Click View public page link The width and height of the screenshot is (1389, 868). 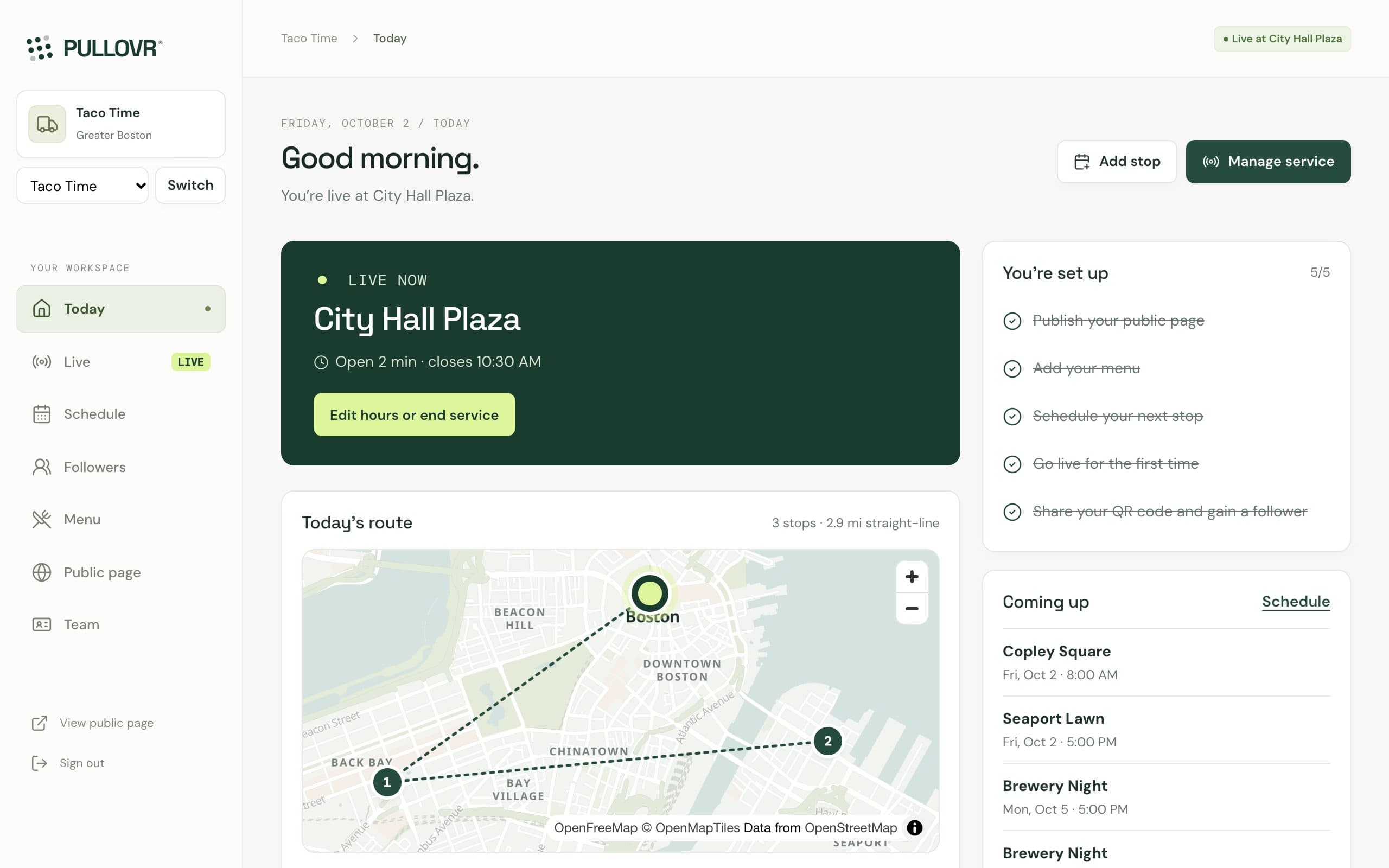click(x=107, y=723)
